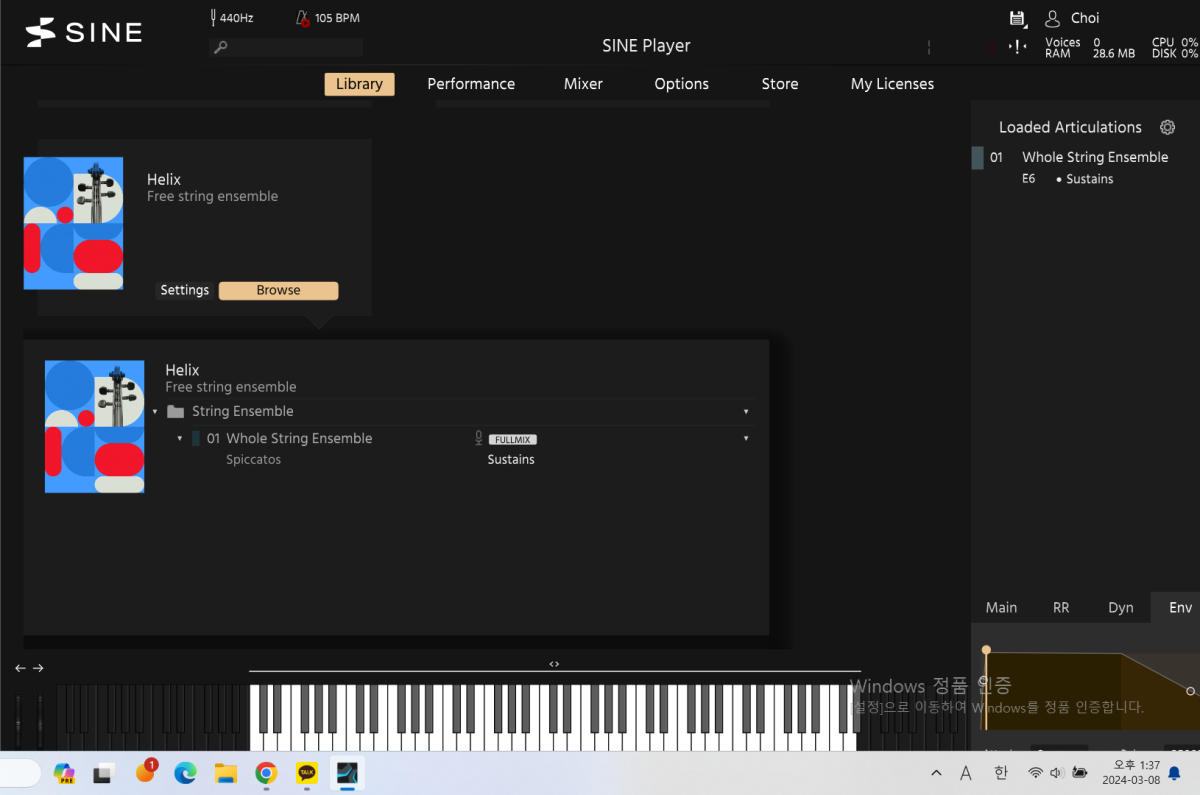Image resolution: width=1200 pixels, height=795 pixels.
Task: Open Helix Settings
Action: (x=185, y=290)
